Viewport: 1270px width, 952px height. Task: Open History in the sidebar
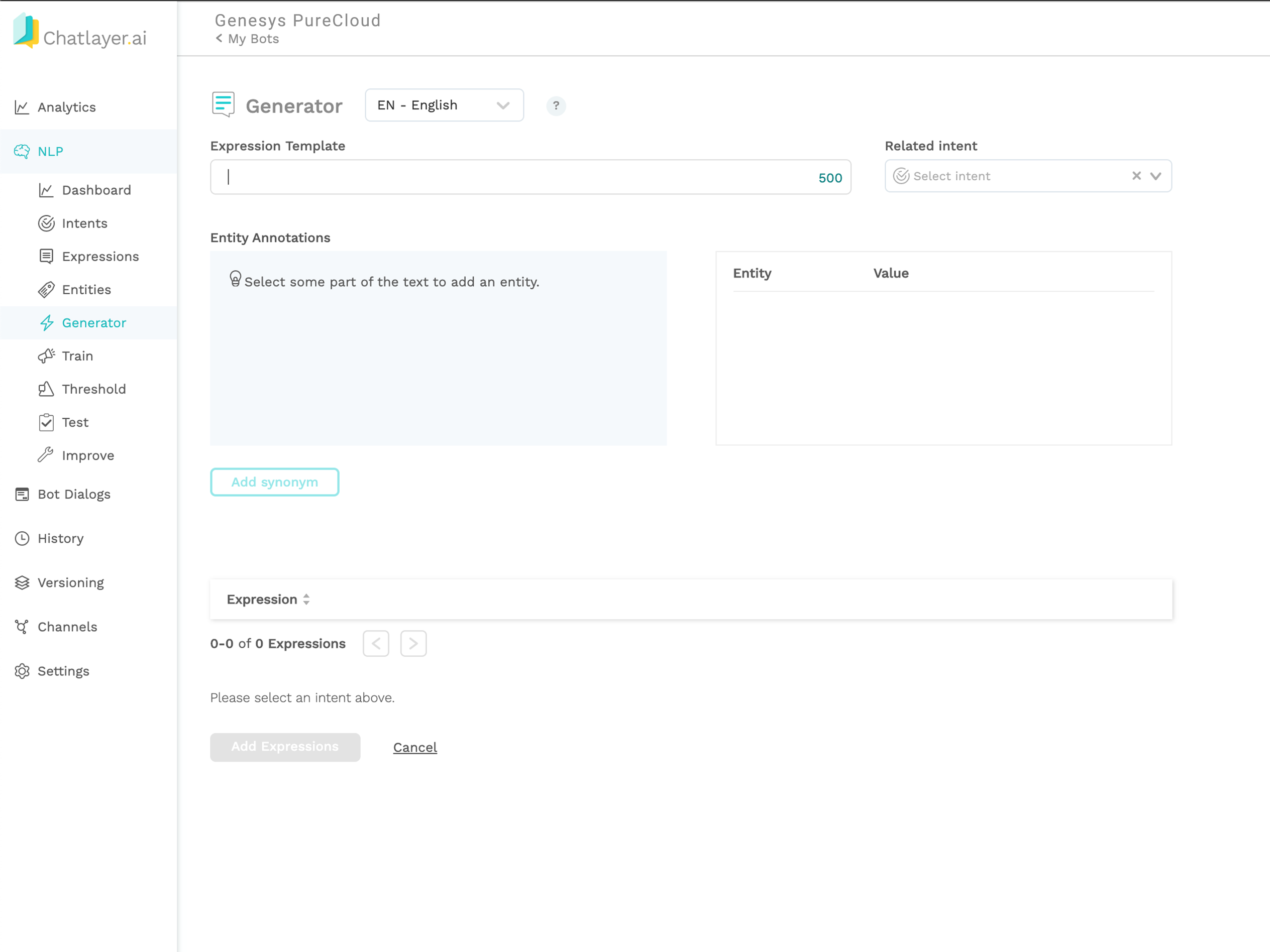88,539
